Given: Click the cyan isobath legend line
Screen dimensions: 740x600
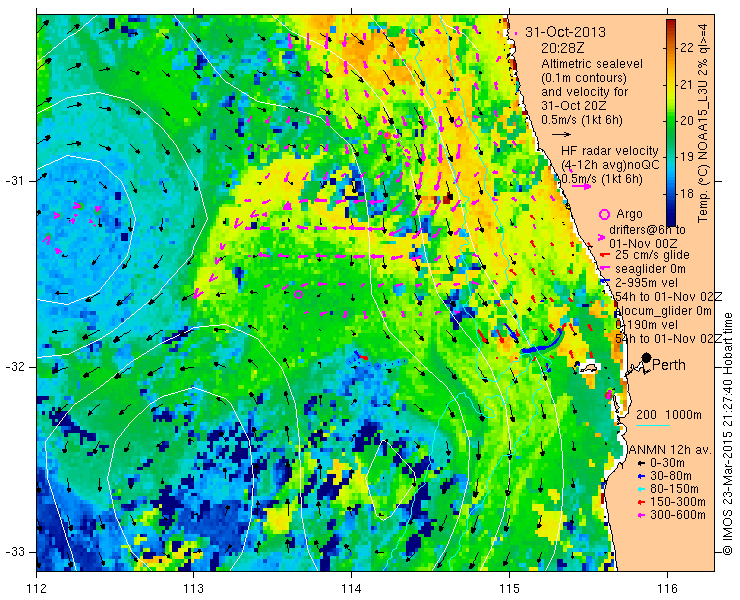Looking at the screenshot, I should point(653,426).
